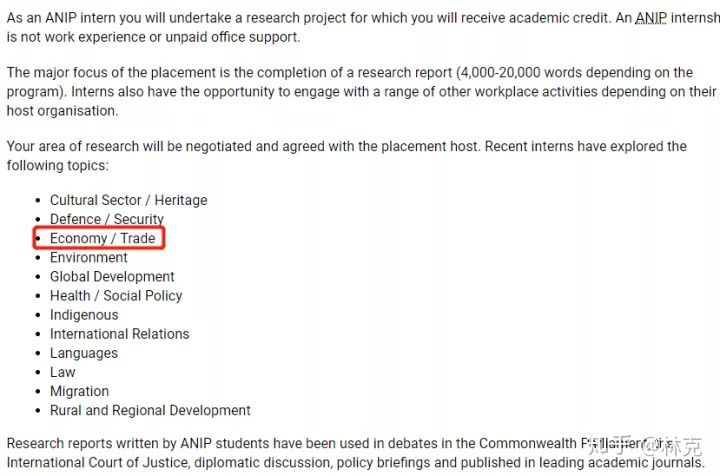
Task: Click the 'following topics:' text
Action: (x=58, y=165)
